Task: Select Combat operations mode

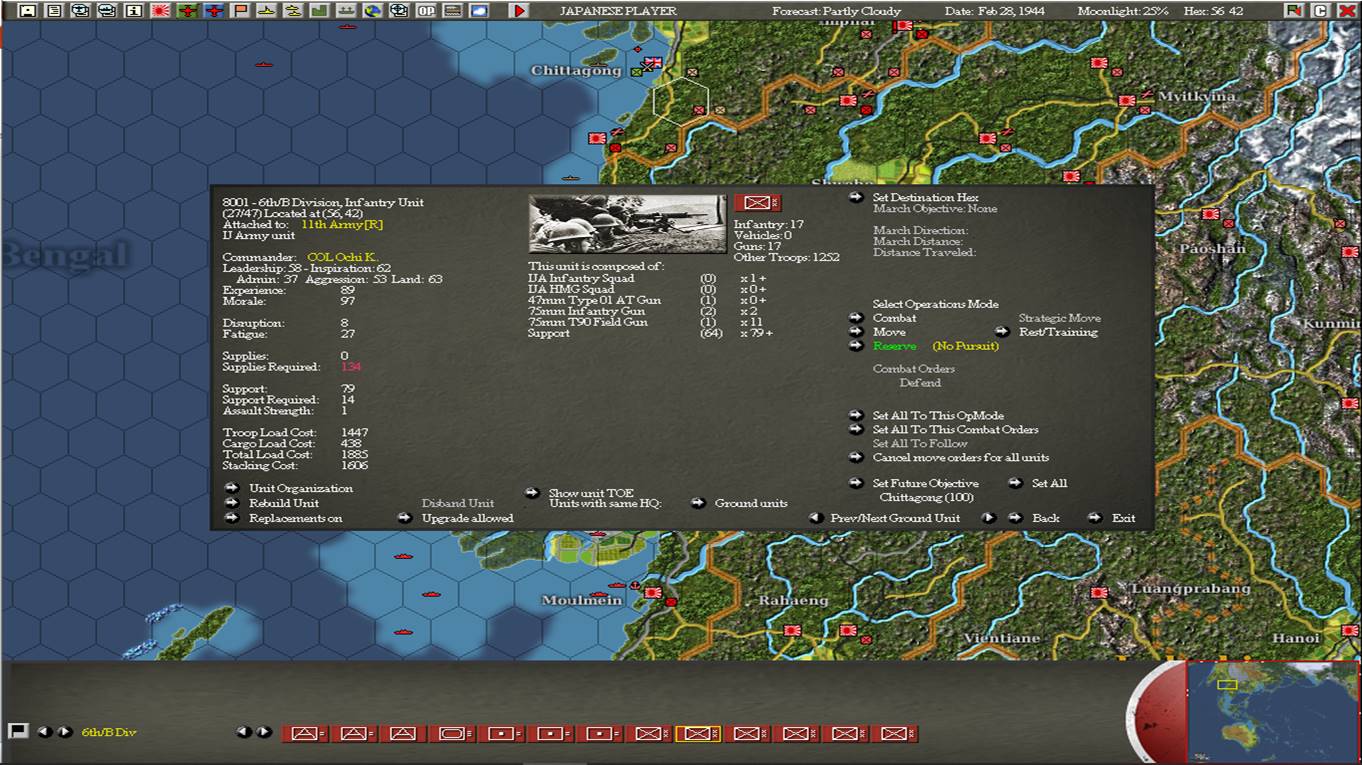Action: tap(894, 318)
